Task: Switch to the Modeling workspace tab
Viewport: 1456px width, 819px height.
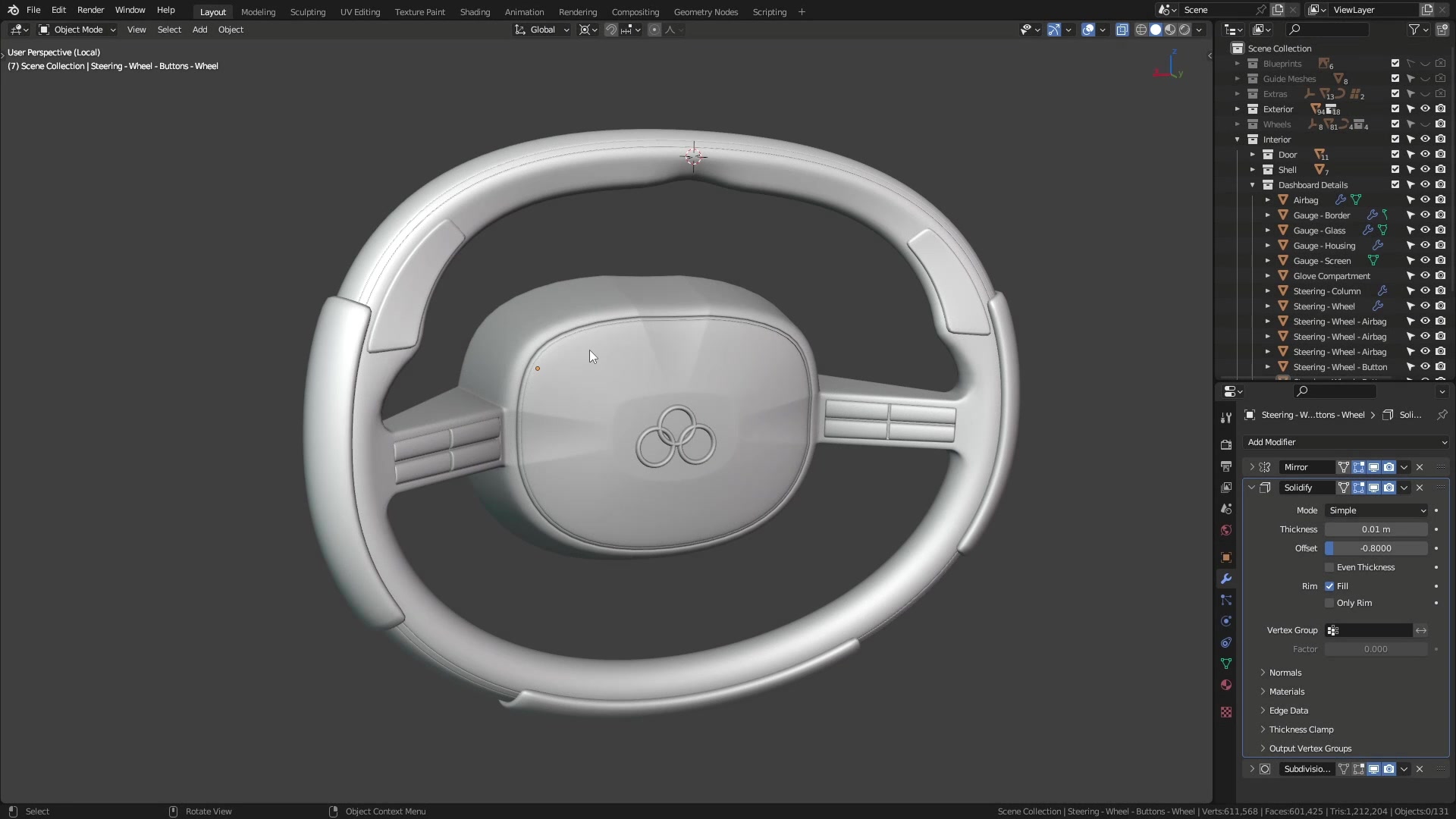Action: click(x=258, y=12)
